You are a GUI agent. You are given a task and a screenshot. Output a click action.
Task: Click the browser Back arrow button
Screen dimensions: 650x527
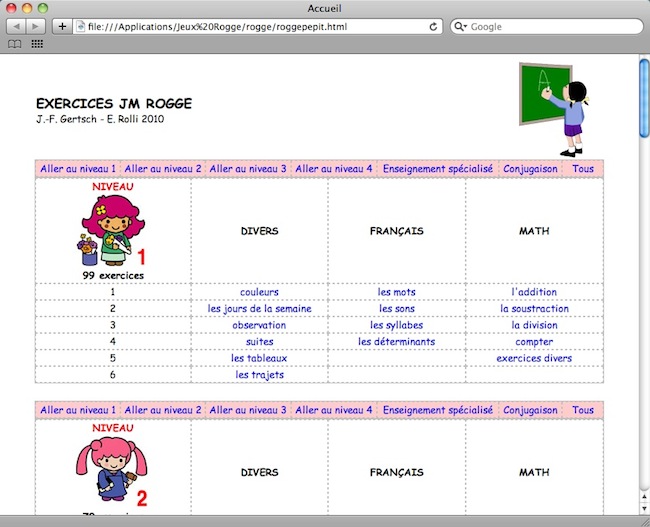click(x=16, y=26)
